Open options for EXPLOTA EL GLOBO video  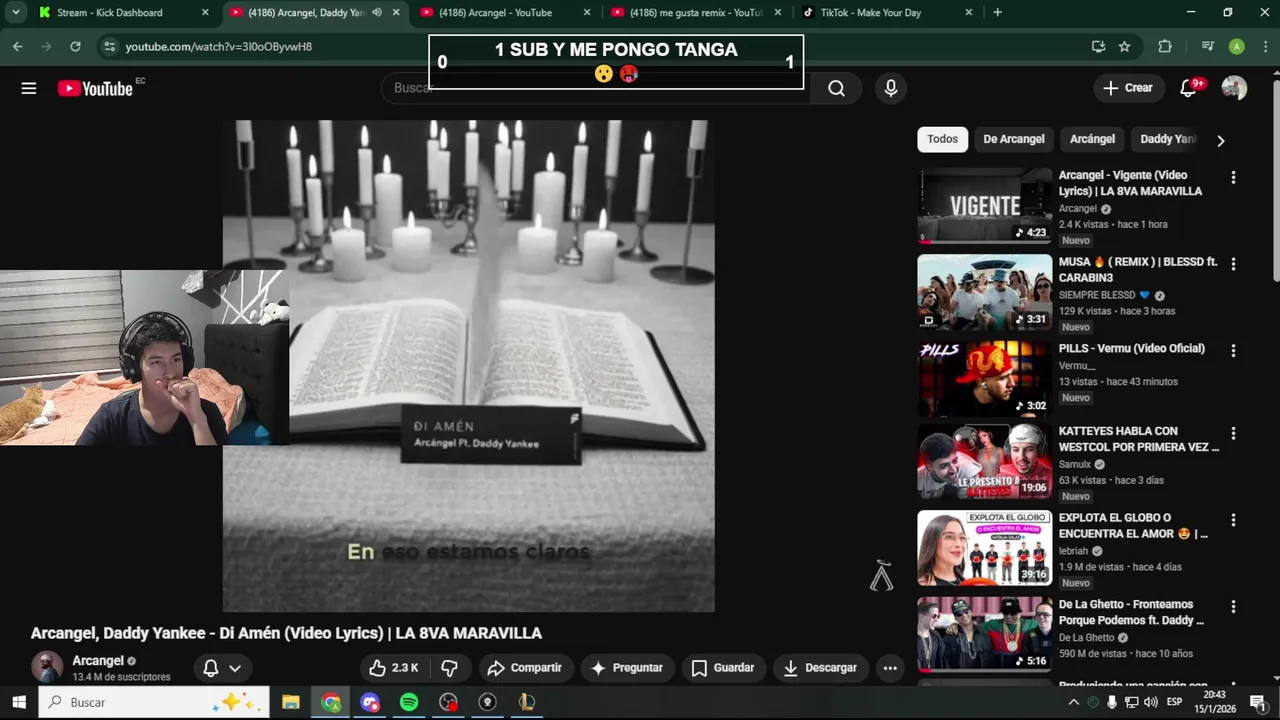coord(1233,520)
